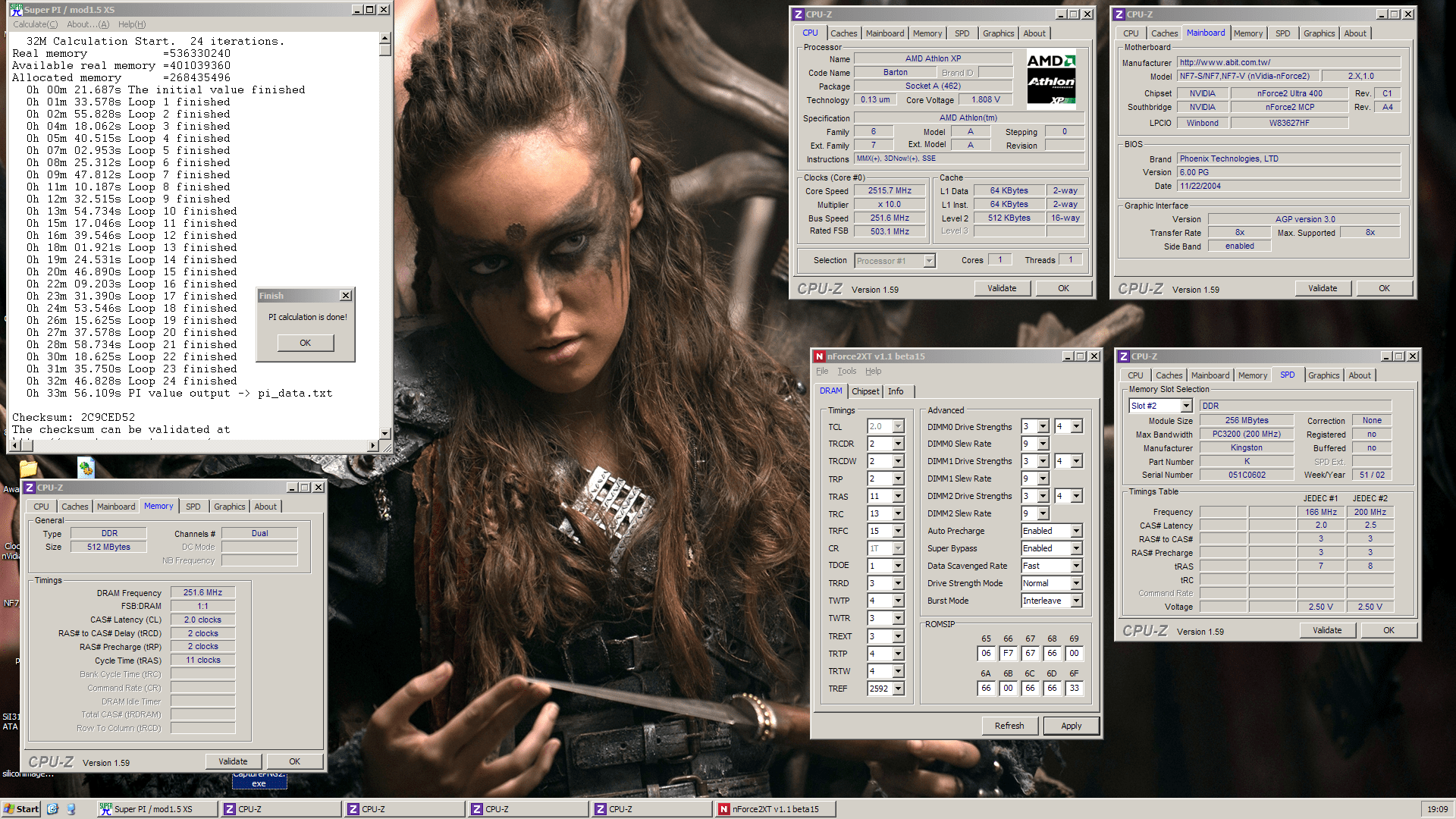Open the Data Scavenged Rate dropdown
The image size is (1456, 819).
tap(1076, 566)
